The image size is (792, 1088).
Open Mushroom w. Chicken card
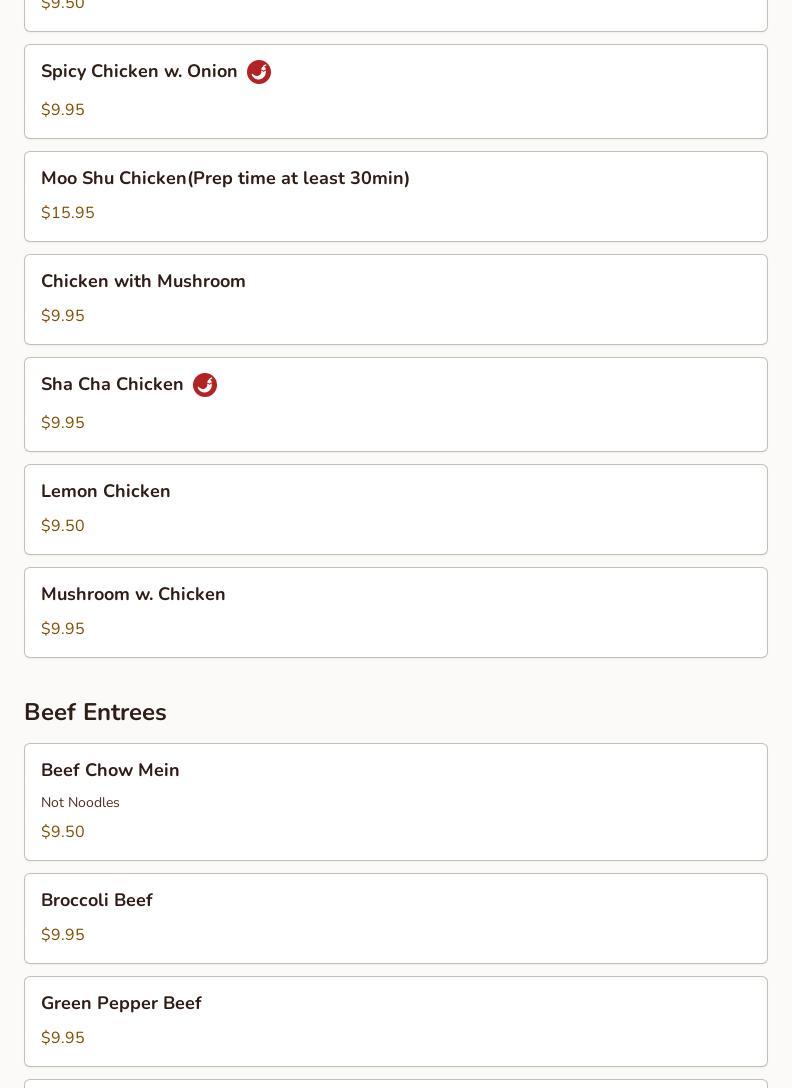coord(396,613)
